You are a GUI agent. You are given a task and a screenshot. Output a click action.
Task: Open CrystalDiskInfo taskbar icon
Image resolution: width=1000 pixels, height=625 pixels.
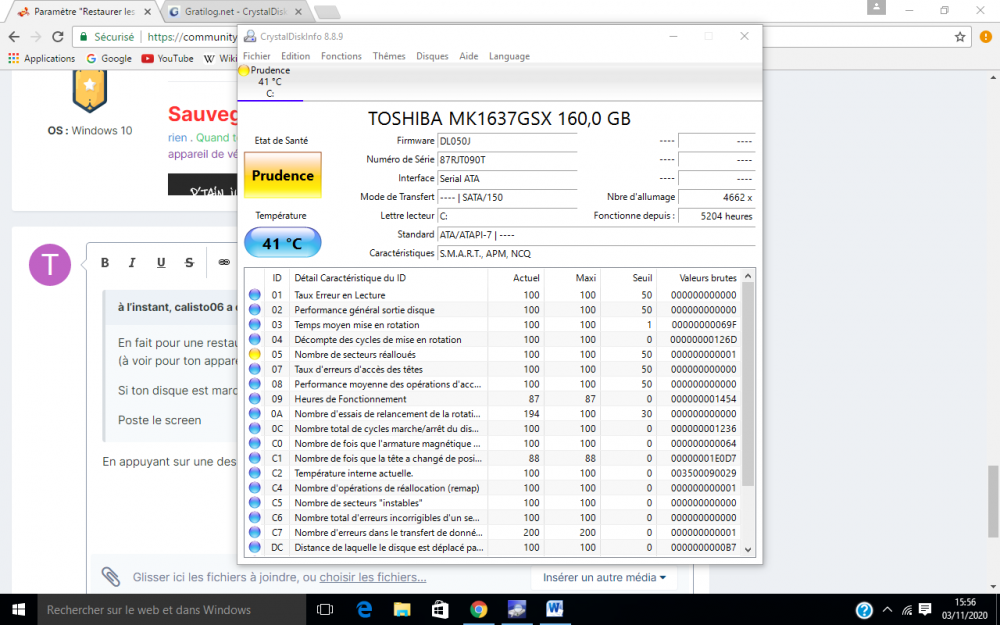(x=517, y=609)
